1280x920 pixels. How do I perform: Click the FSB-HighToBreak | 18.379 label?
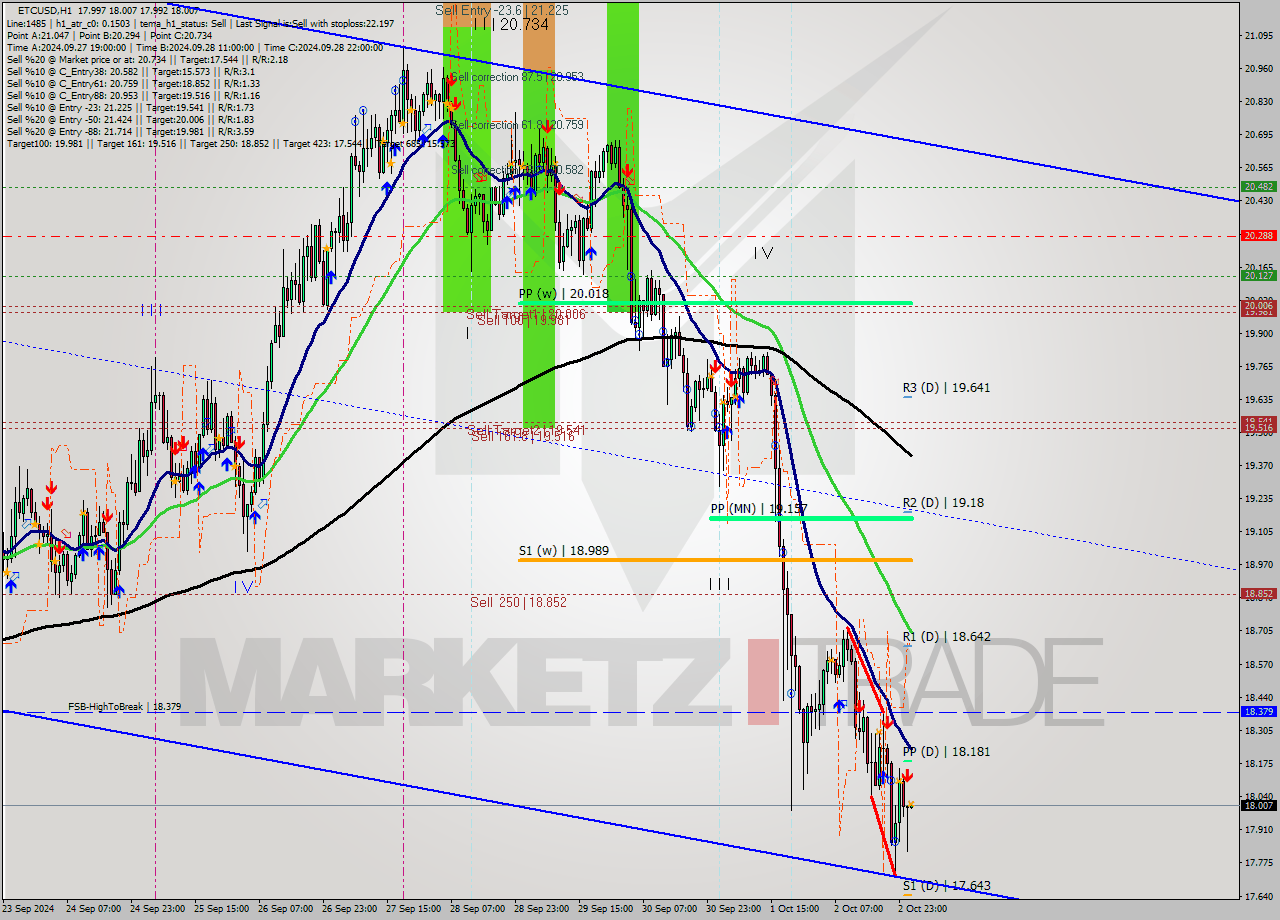click(x=125, y=707)
